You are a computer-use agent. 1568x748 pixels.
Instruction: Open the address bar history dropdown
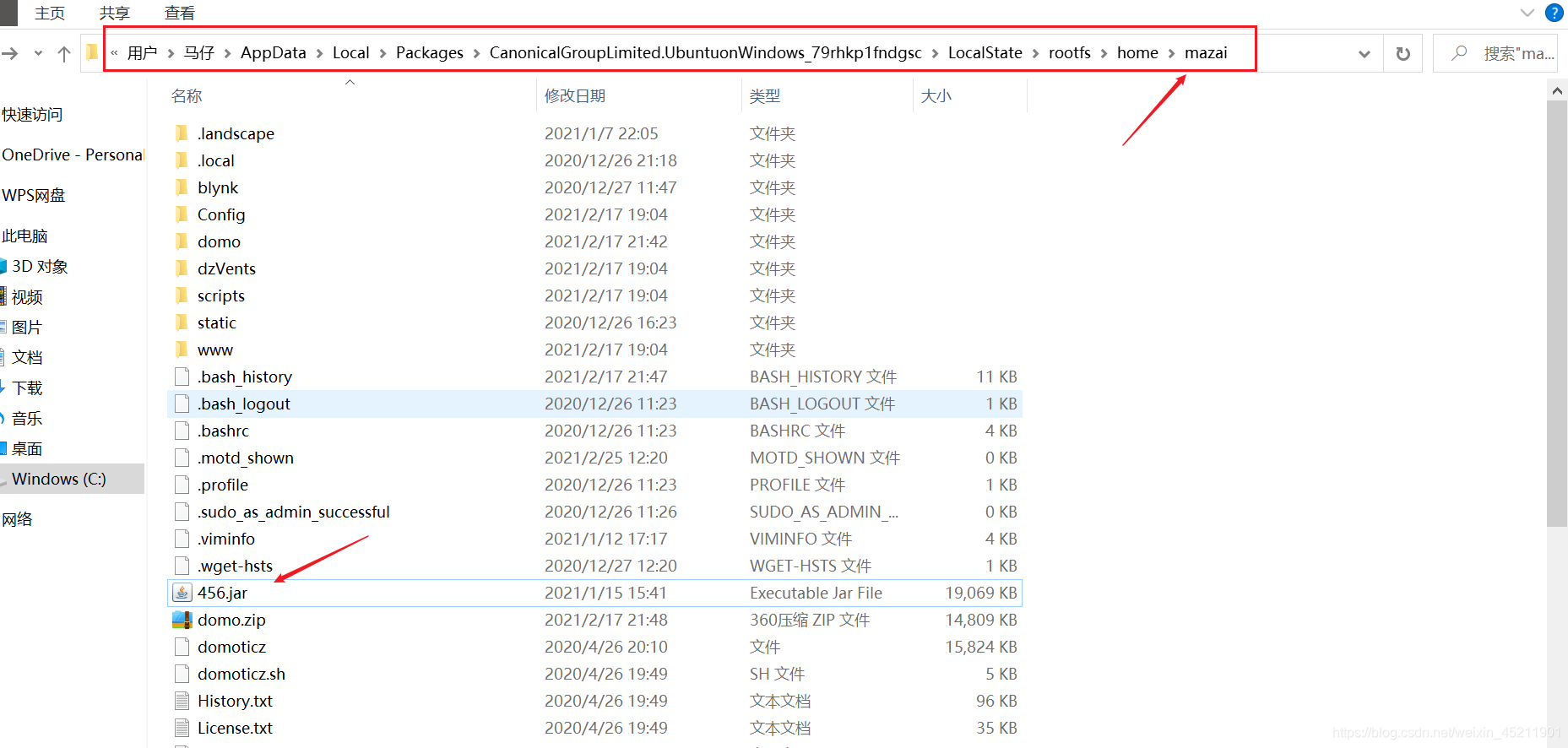pos(1364,54)
